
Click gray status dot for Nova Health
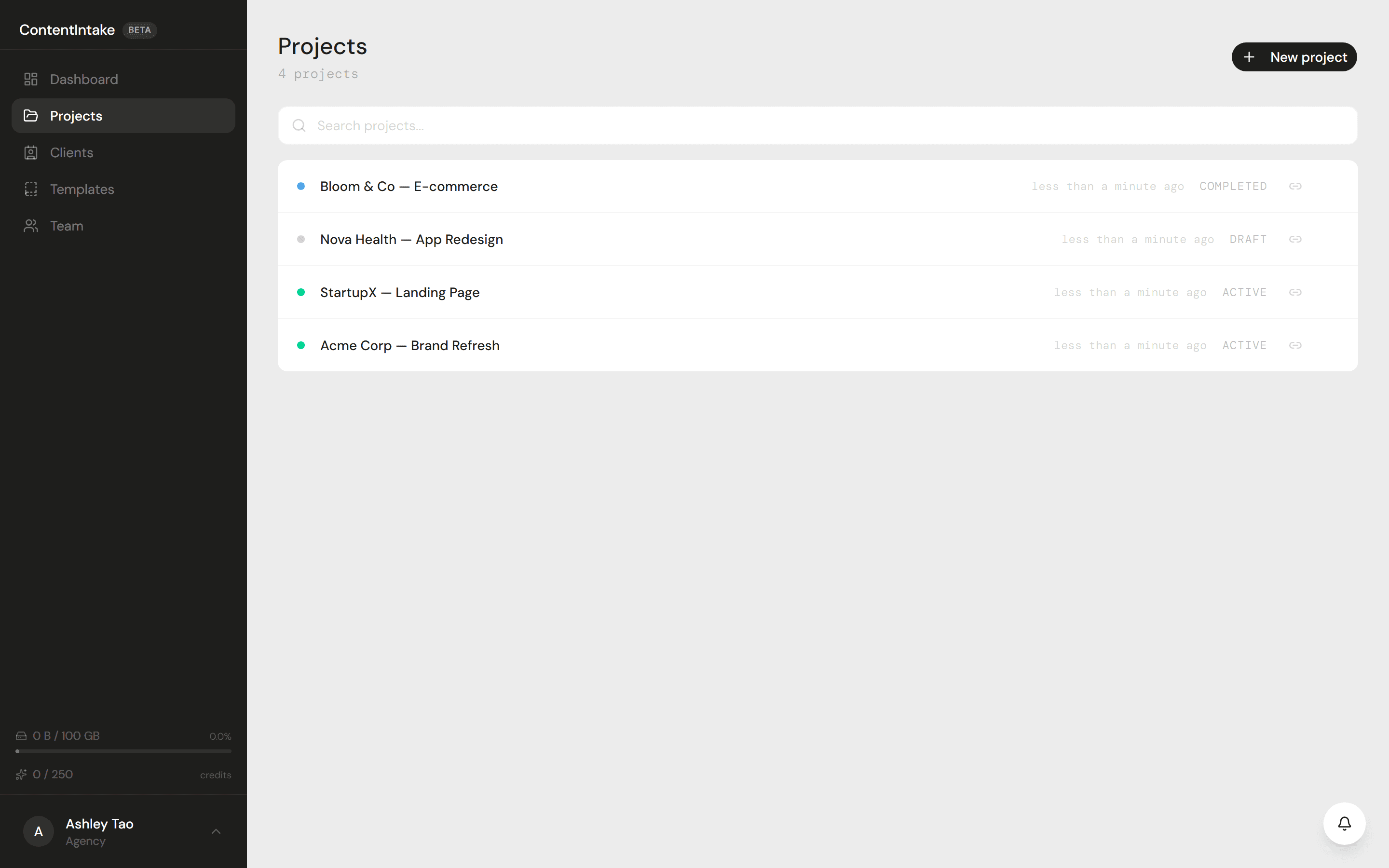click(301, 239)
